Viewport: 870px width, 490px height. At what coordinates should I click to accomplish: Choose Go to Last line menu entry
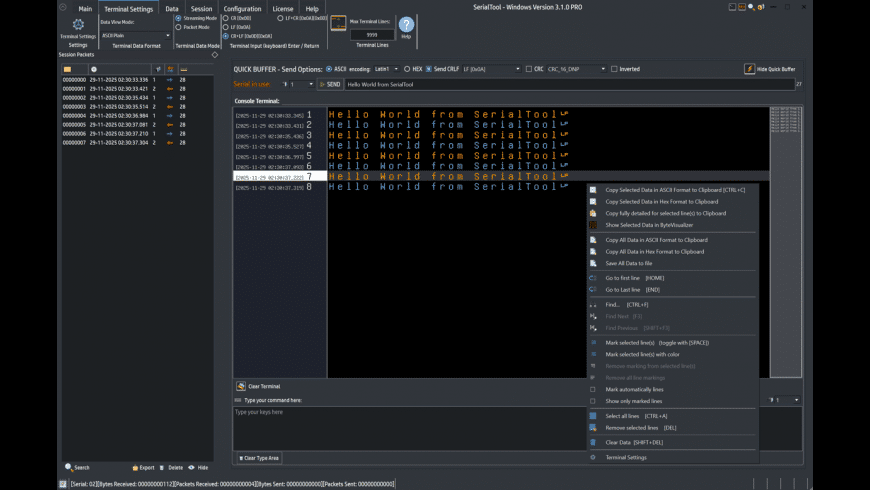[x=633, y=290]
